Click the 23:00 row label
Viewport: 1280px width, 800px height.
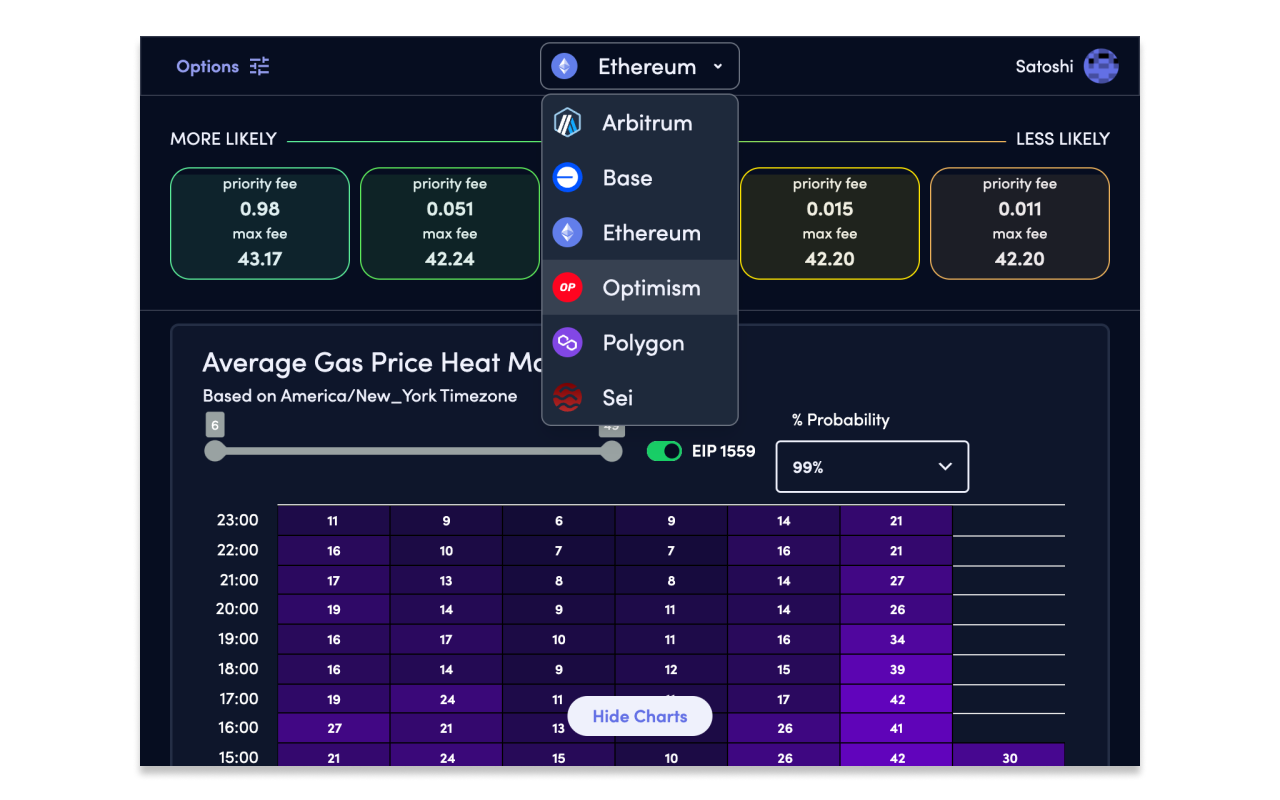tap(238, 520)
